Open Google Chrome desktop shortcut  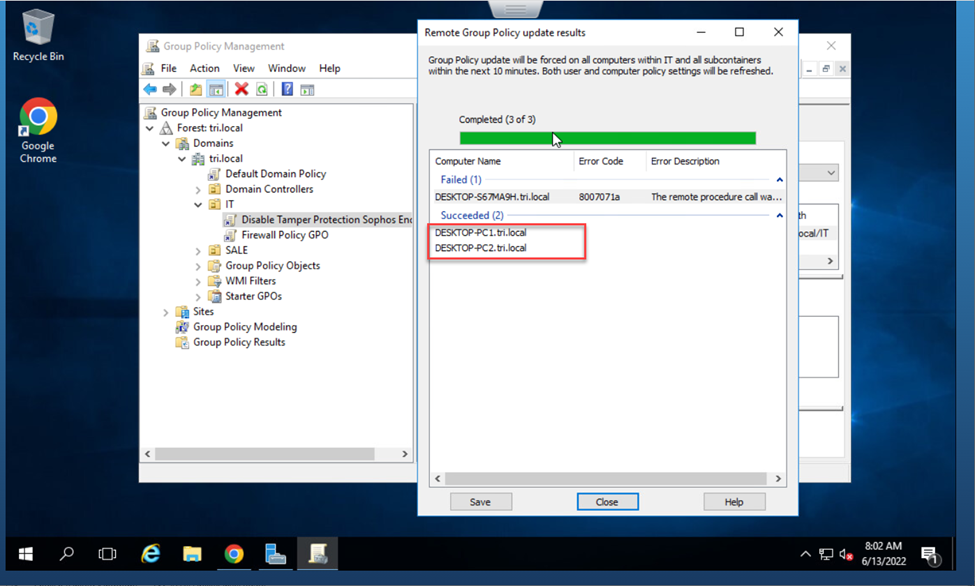(x=38, y=130)
